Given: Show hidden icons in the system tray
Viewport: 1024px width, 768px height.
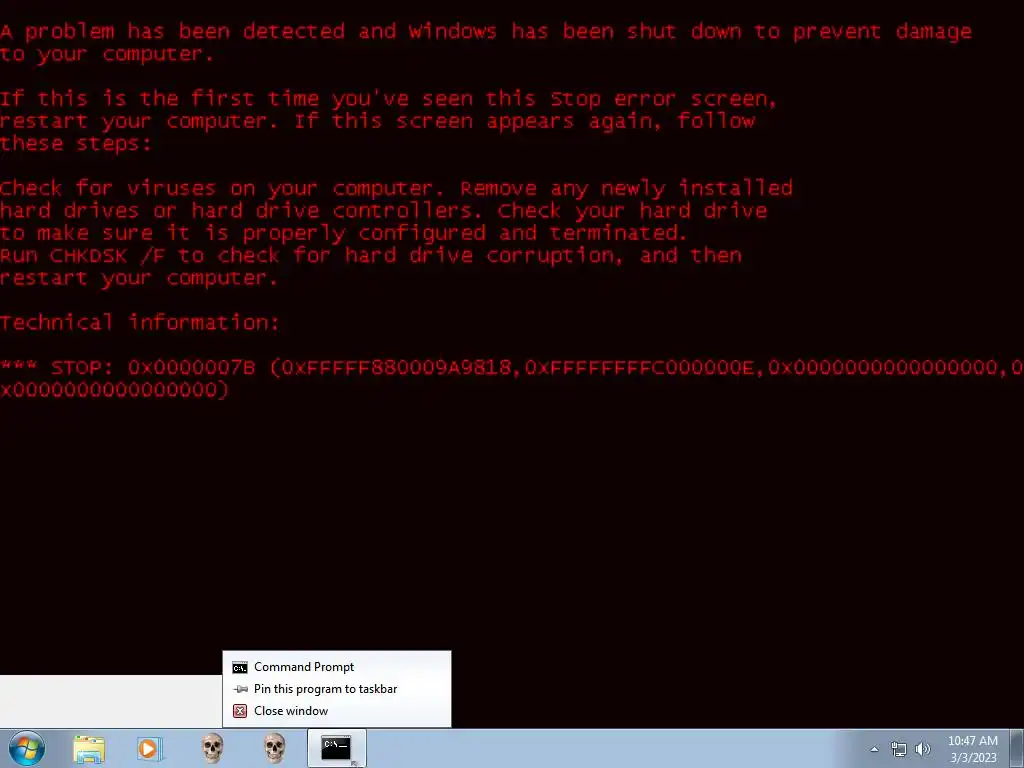Looking at the screenshot, I should (x=874, y=750).
